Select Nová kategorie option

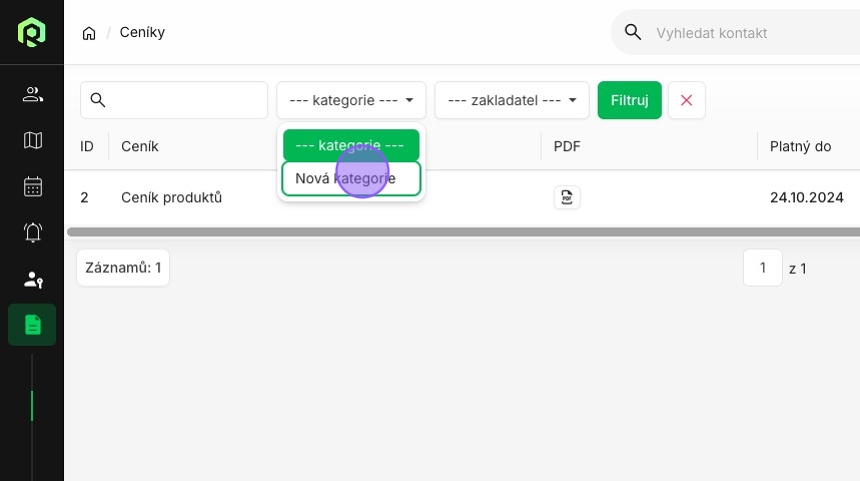click(x=351, y=178)
